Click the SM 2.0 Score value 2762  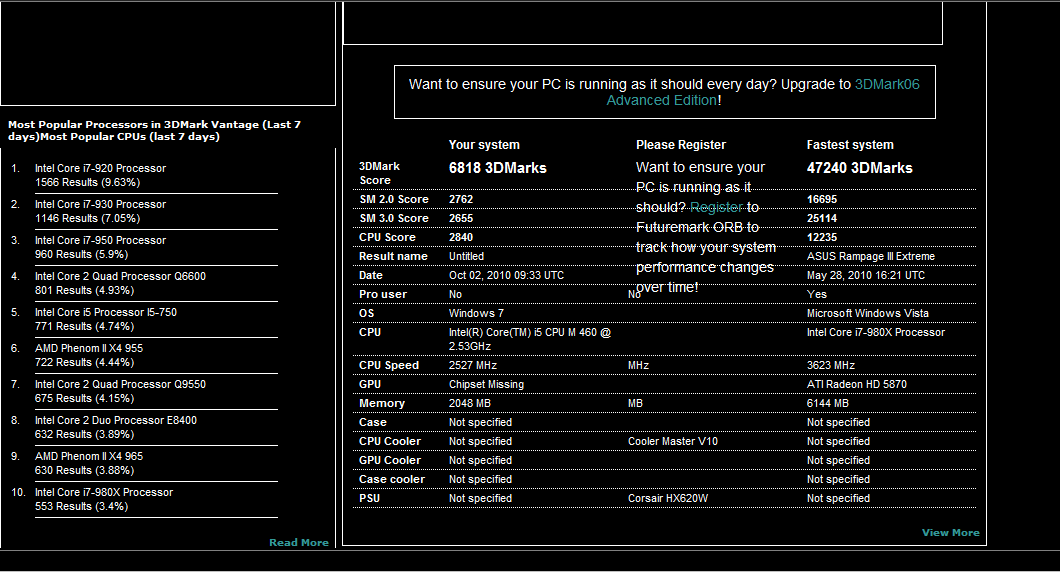461,199
